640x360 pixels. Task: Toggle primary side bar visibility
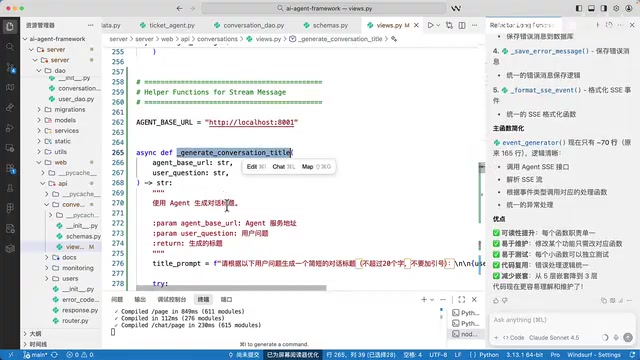[x=579, y=8]
